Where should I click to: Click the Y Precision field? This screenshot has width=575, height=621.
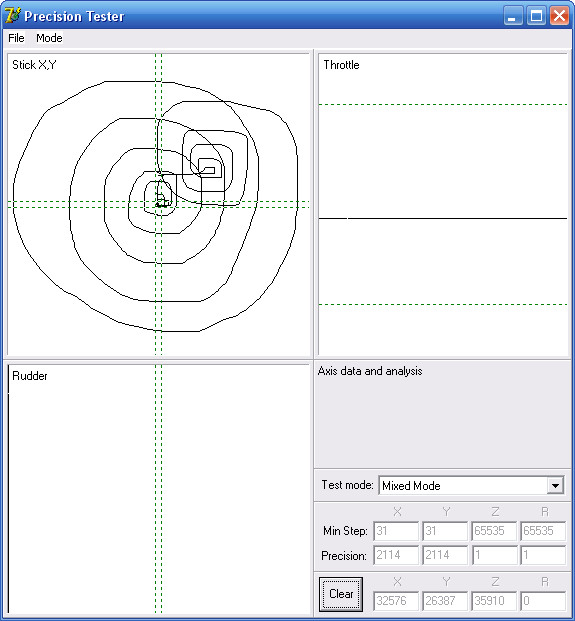click(445, 555)
